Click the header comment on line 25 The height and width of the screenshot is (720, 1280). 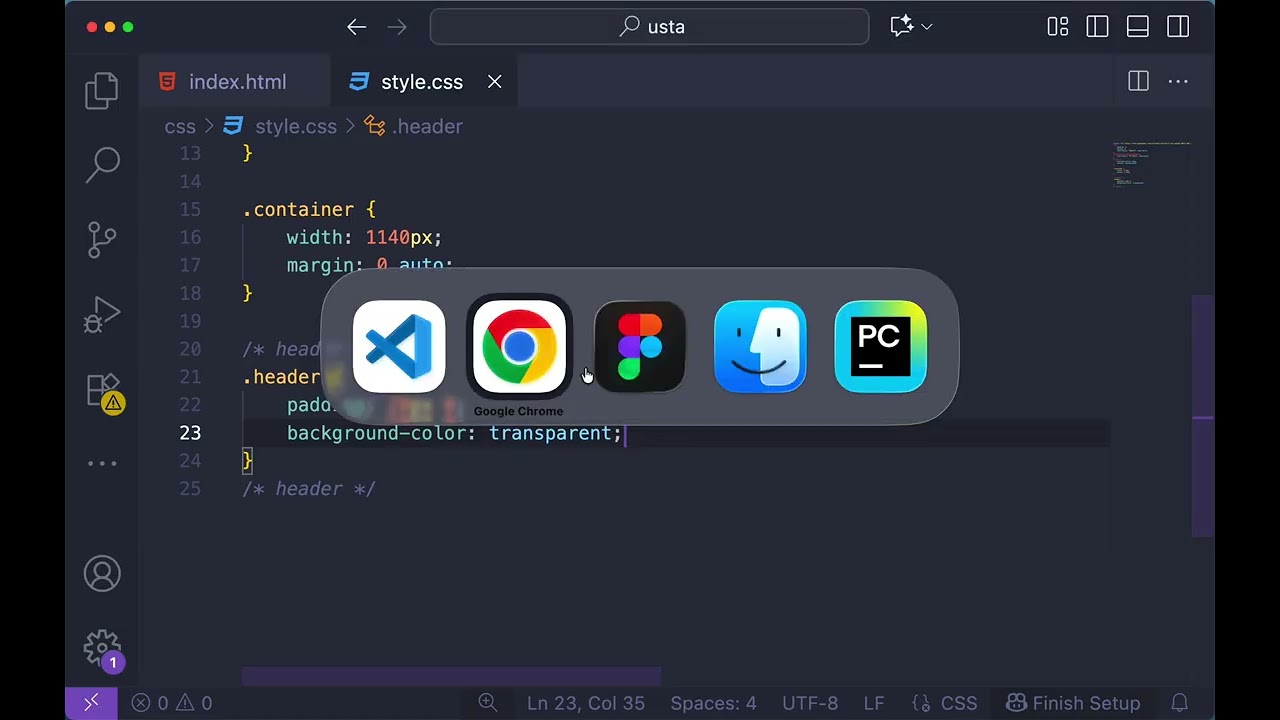pyautogui.click(x=309, y=489)
